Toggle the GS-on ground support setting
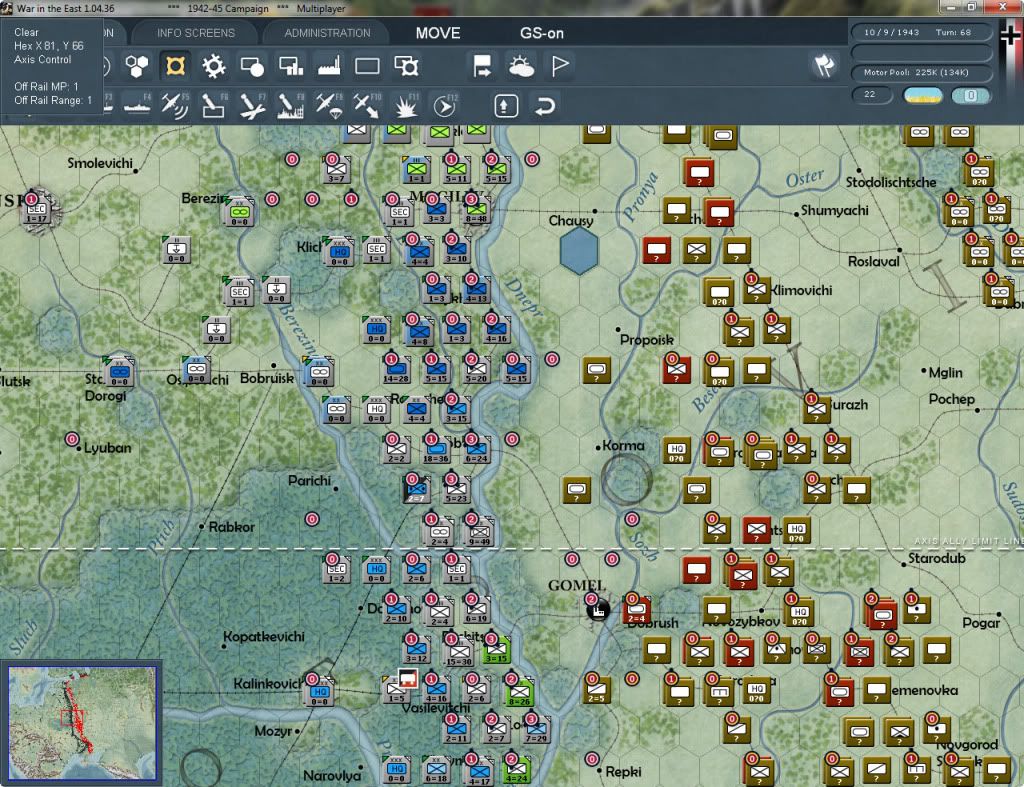 (541, 33)
